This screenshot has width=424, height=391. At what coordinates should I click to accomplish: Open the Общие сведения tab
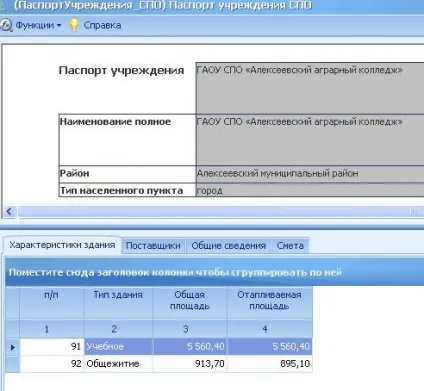tap(228, 246)
